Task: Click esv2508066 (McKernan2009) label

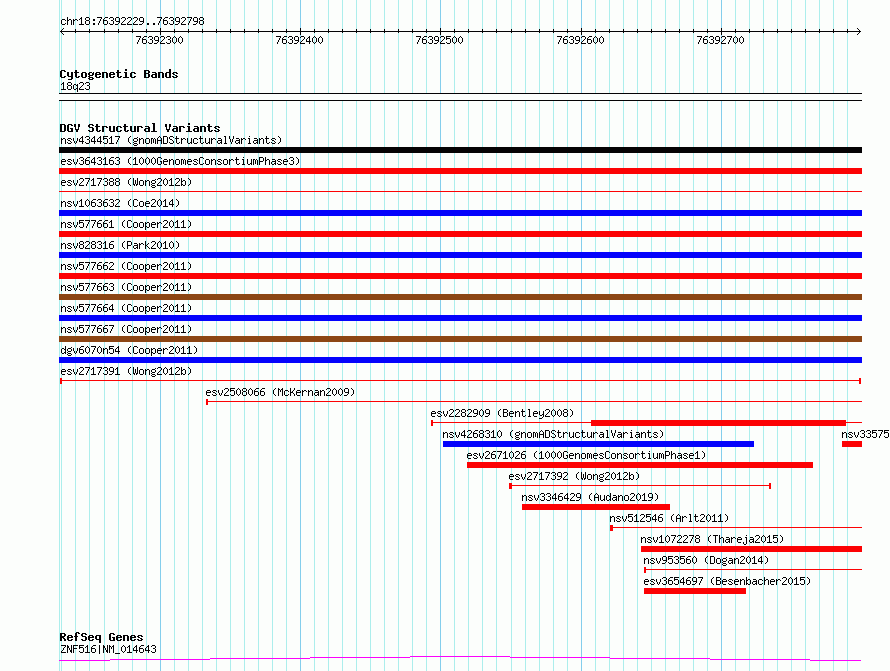Action: pos(280,392)
